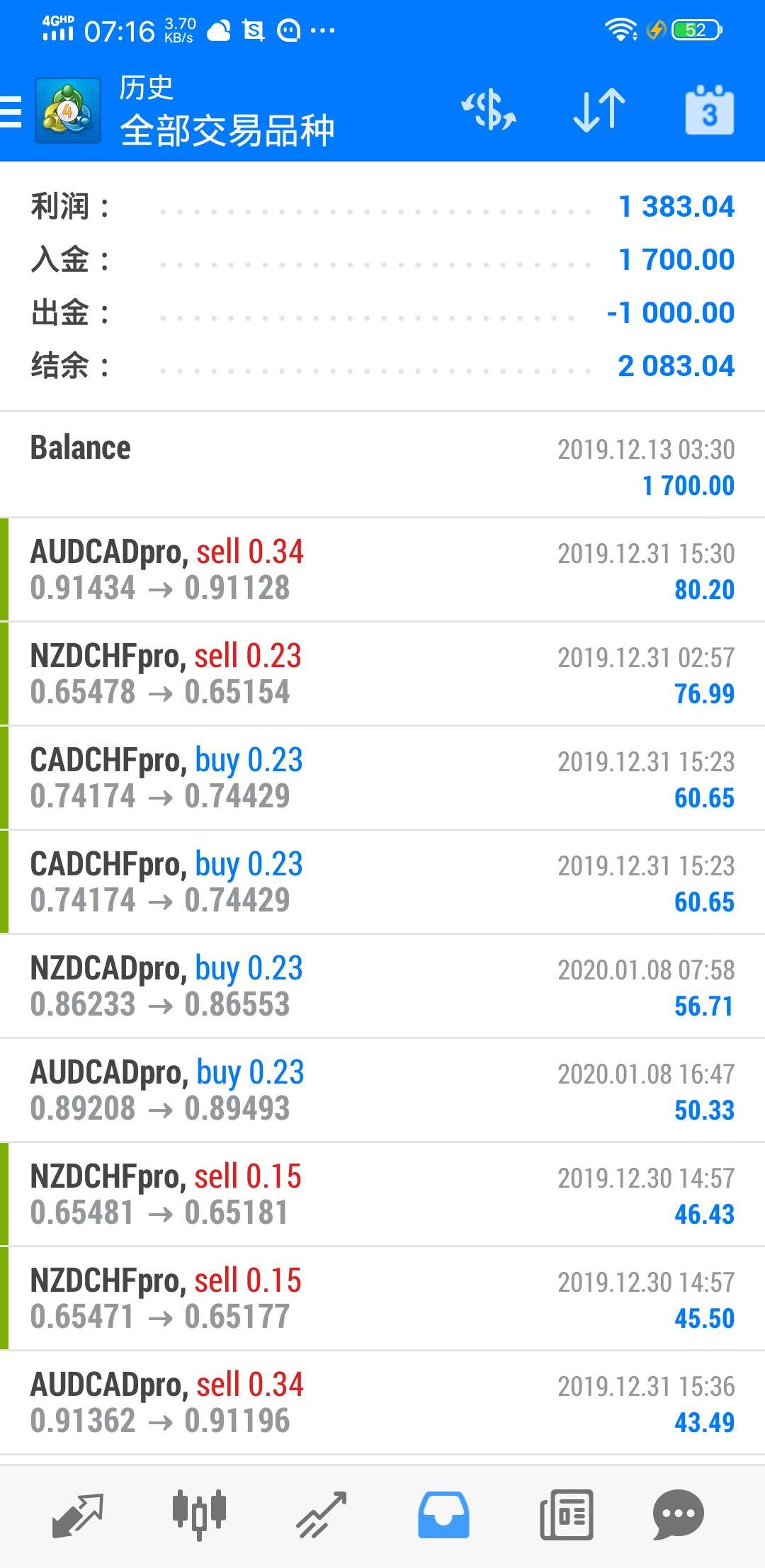This screenshot has height=1568, width=765.
Task: Select NZDCHFpro sell trade with 45.50 profit
Action: [382, 1298]
